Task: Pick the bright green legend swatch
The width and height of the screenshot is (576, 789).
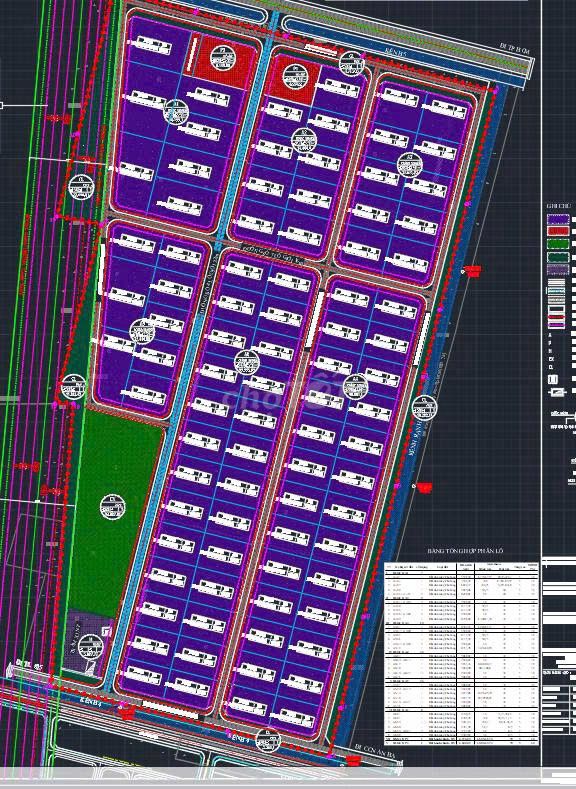Action: tap(558, 244)
